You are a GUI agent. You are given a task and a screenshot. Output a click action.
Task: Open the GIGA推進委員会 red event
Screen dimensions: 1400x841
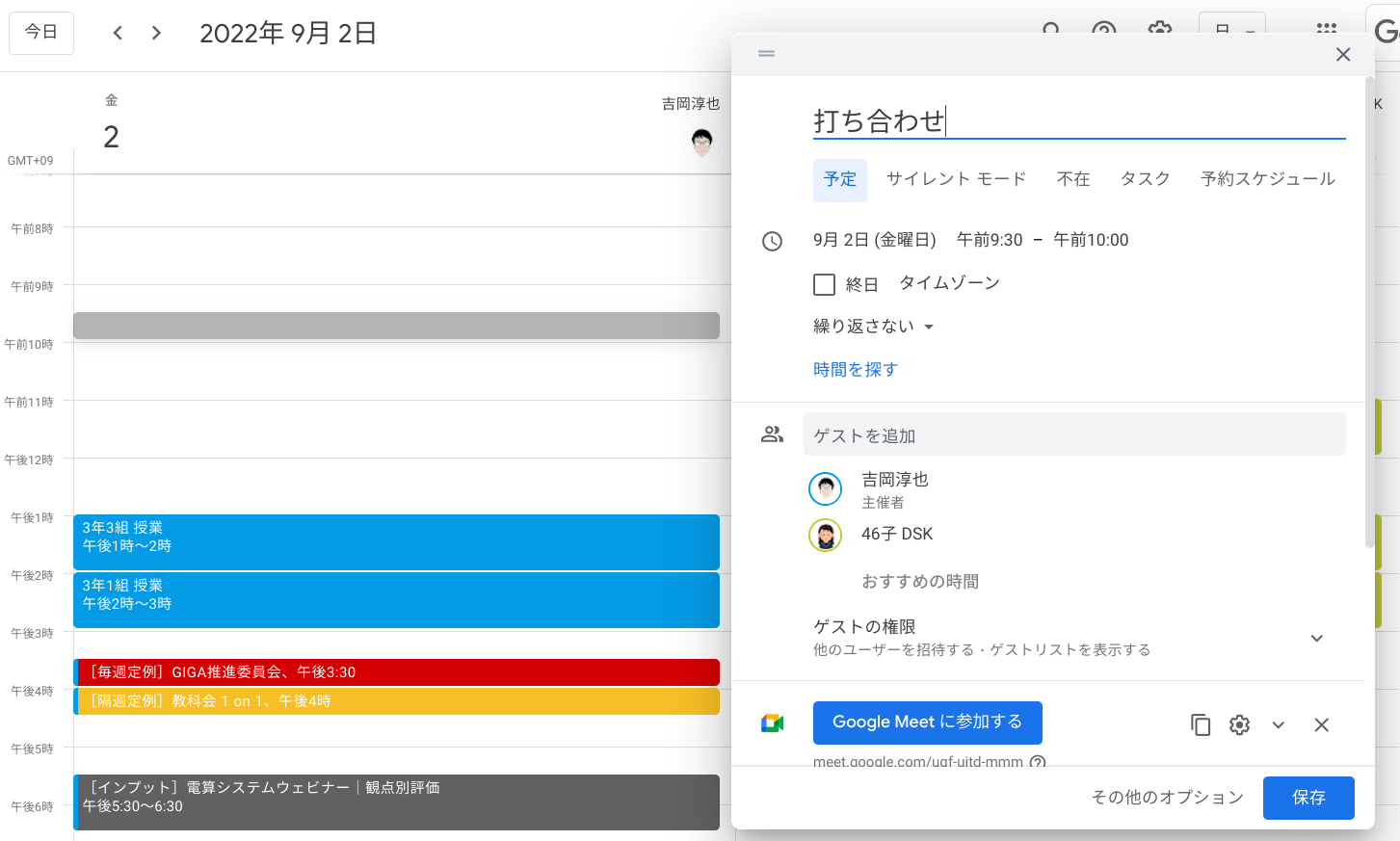coord(397,672)
